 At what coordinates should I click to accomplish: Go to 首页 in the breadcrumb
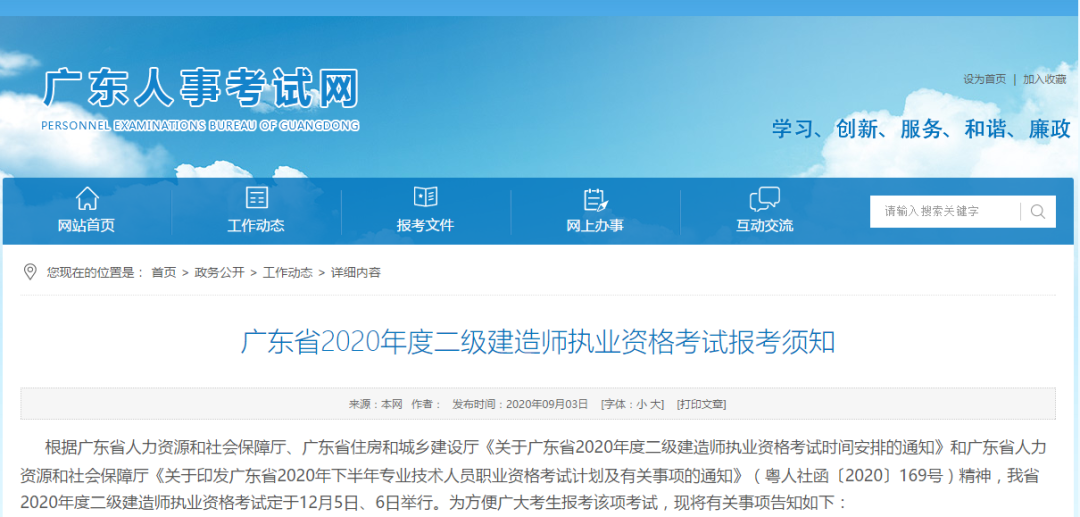164,273
